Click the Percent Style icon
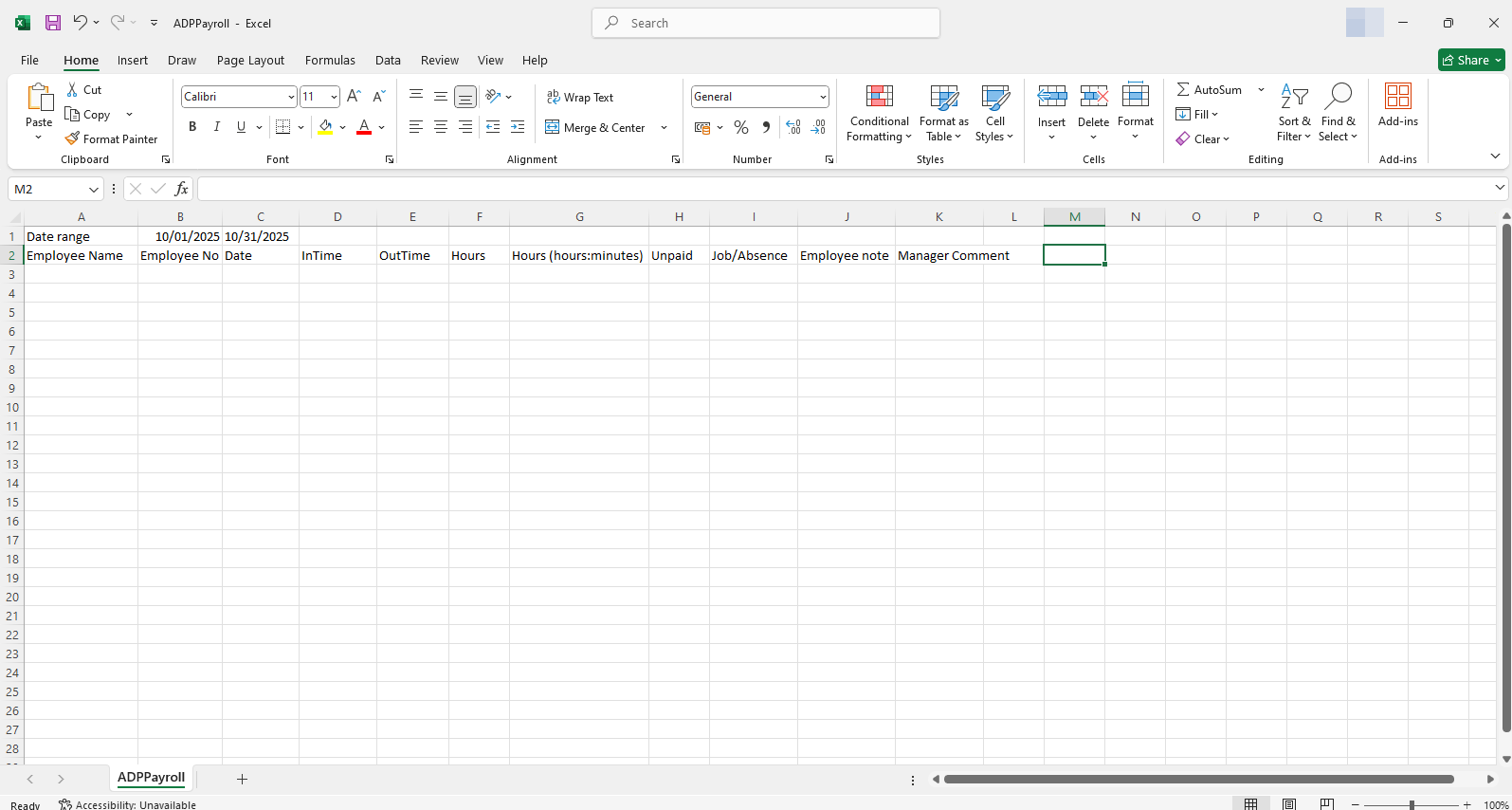1512x810 pixels. coord(741,127)
